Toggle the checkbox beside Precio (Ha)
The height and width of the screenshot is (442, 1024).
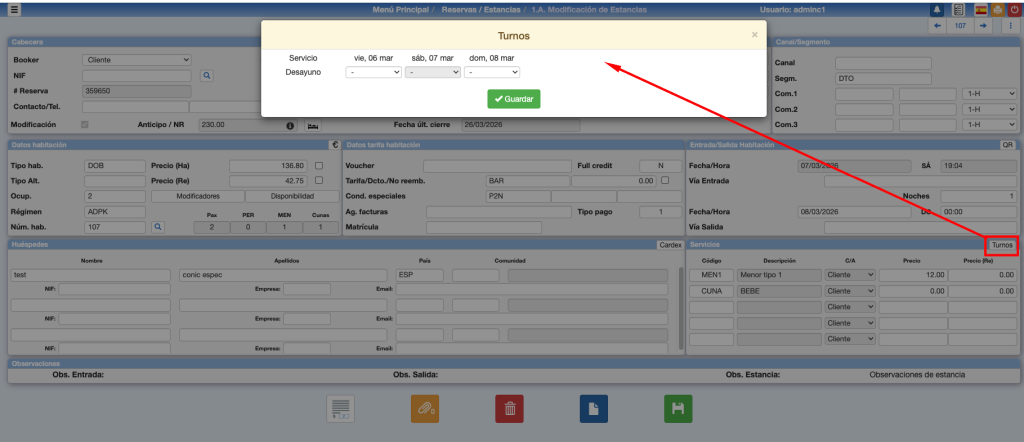pos(319,165)
